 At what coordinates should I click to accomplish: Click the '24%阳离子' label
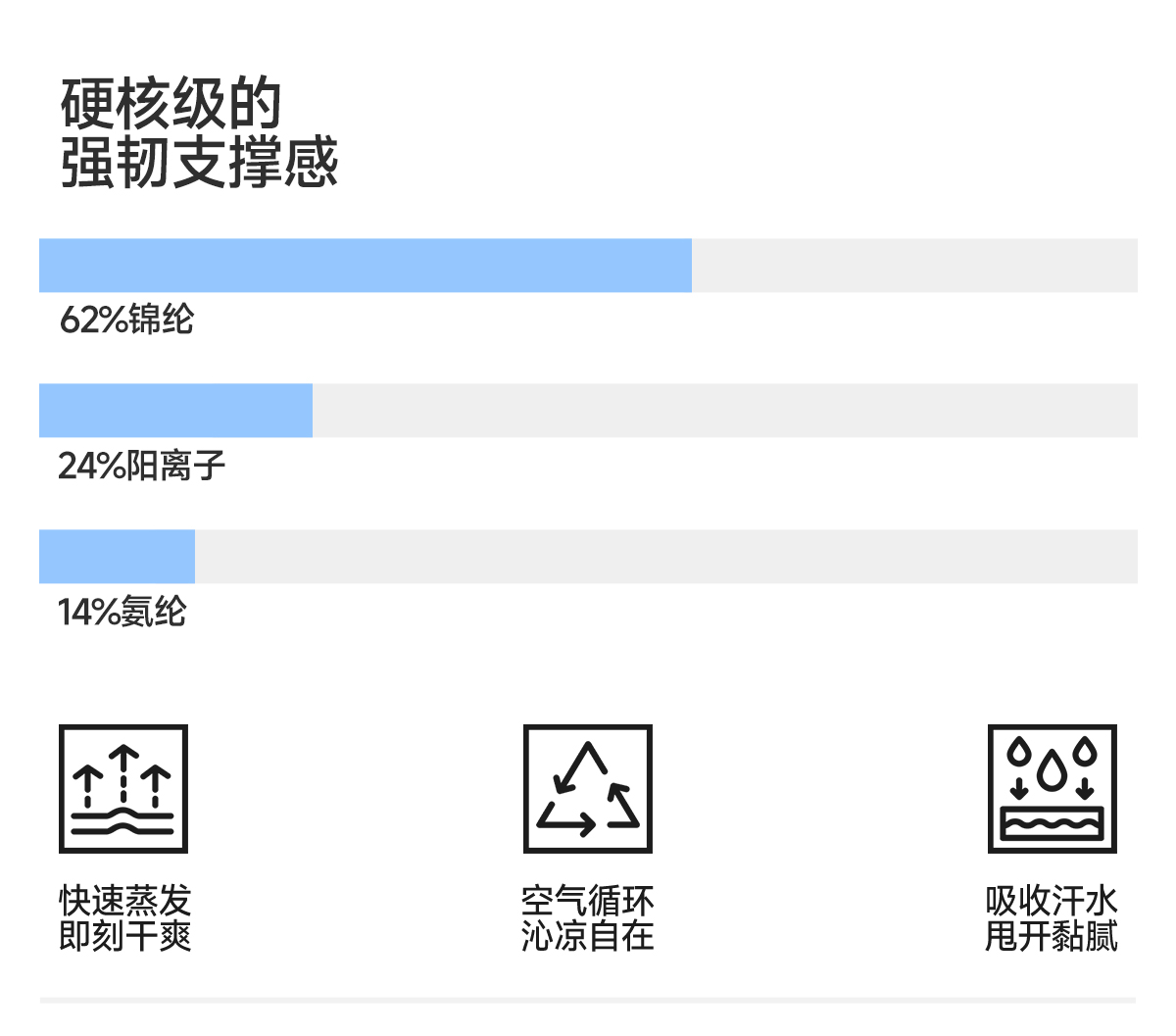142,466
